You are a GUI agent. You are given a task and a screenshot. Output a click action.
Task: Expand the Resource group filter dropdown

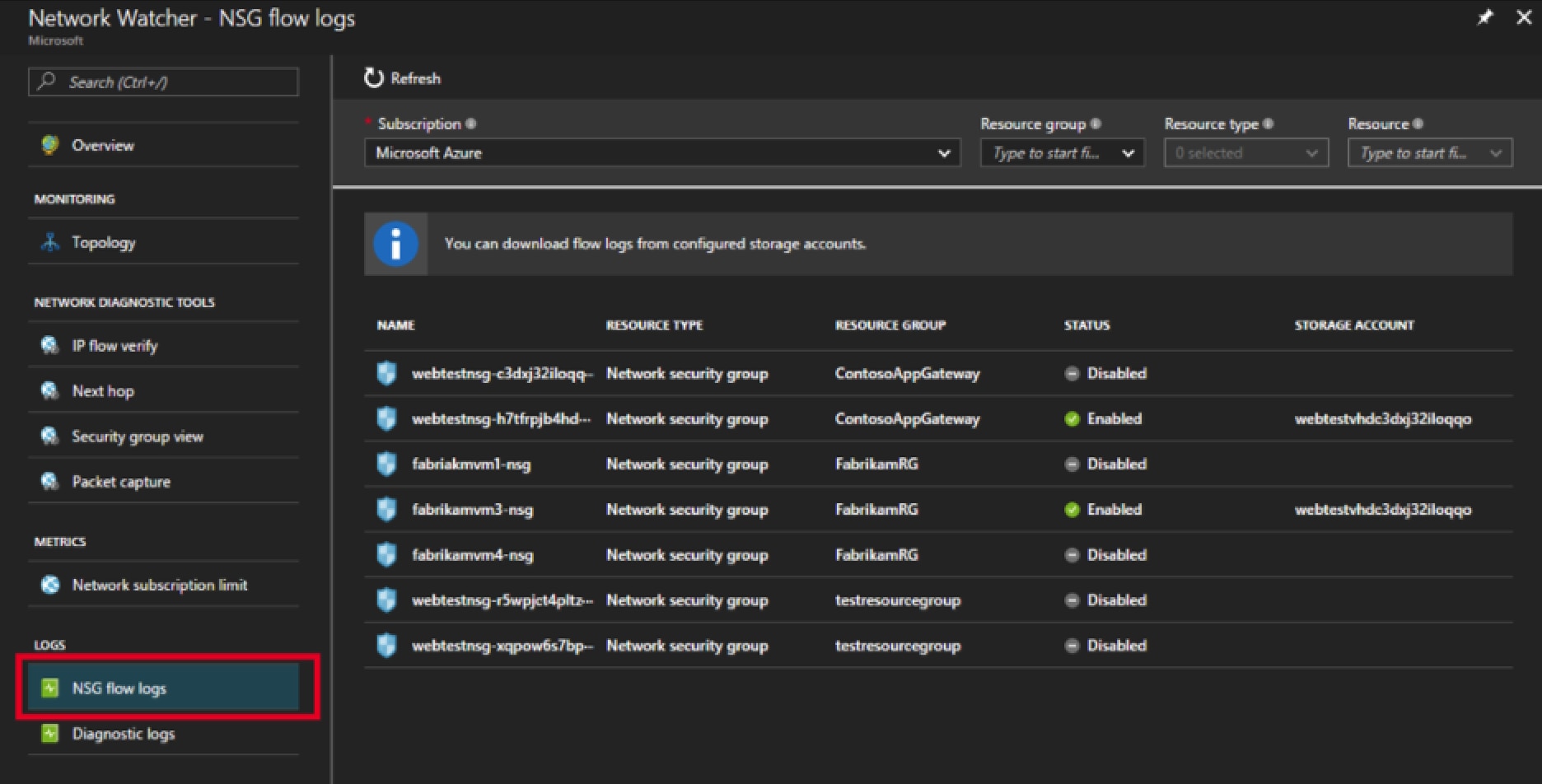tap(1062, 153)
